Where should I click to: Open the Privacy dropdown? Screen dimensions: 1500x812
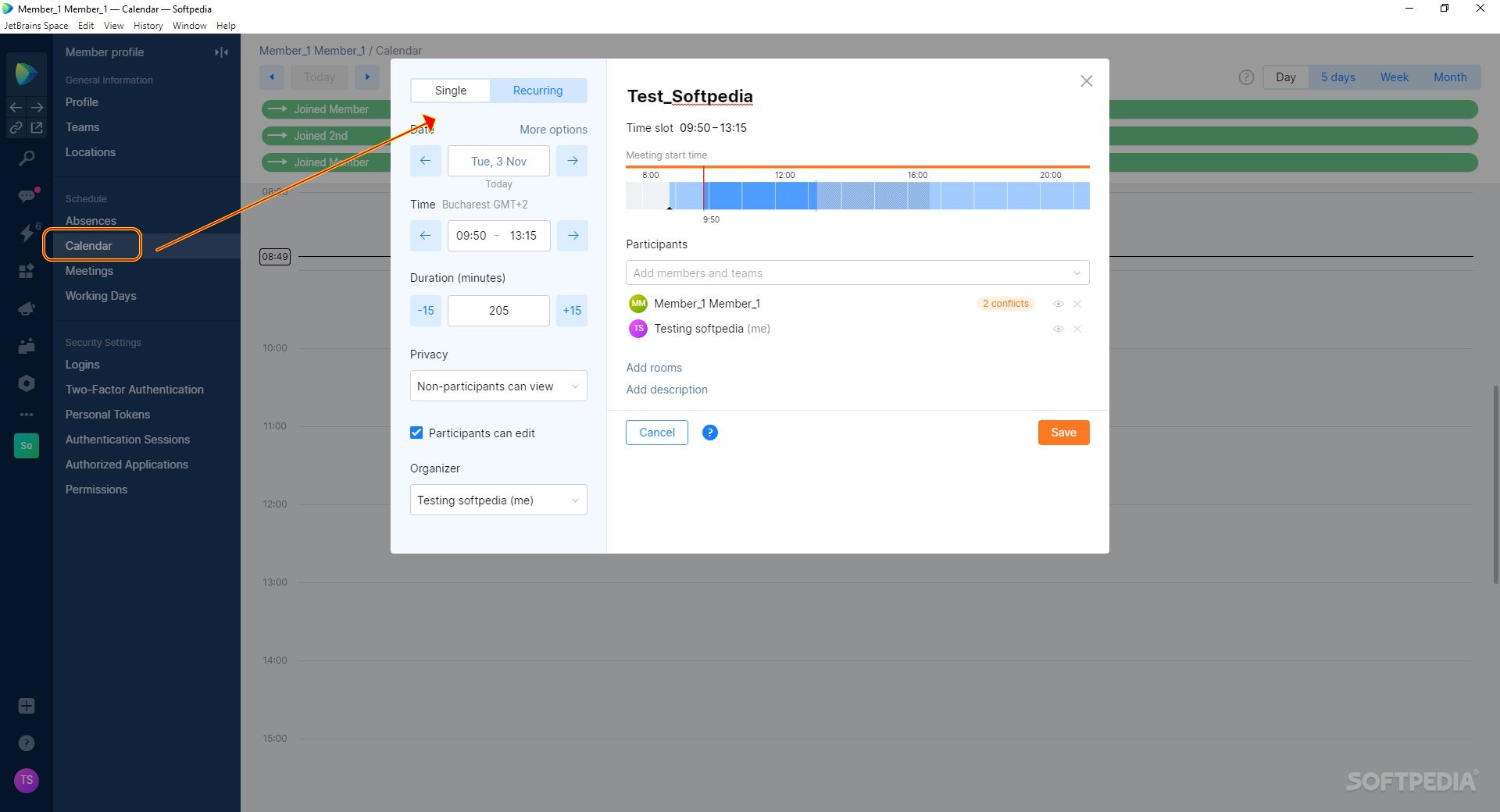(498, 386)
